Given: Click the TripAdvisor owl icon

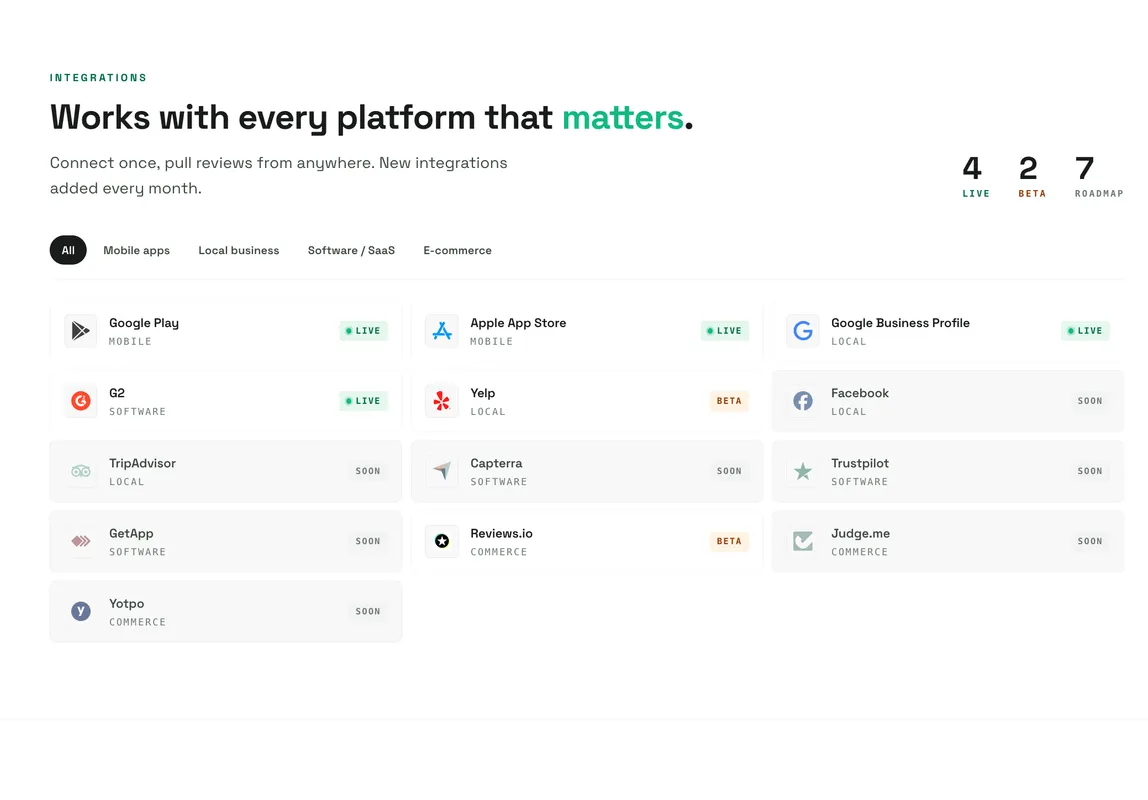Looking at the screenshot, I should tap(81, 471).
